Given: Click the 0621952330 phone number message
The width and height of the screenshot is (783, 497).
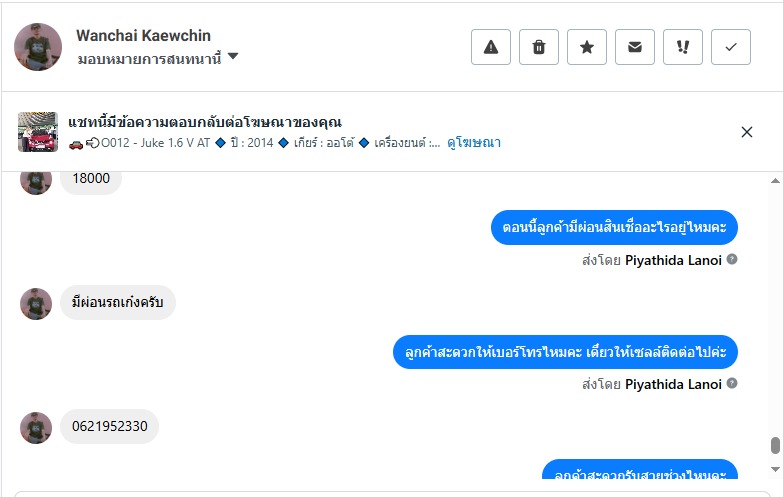Looking at the screenshot, I should click(110, 427).
